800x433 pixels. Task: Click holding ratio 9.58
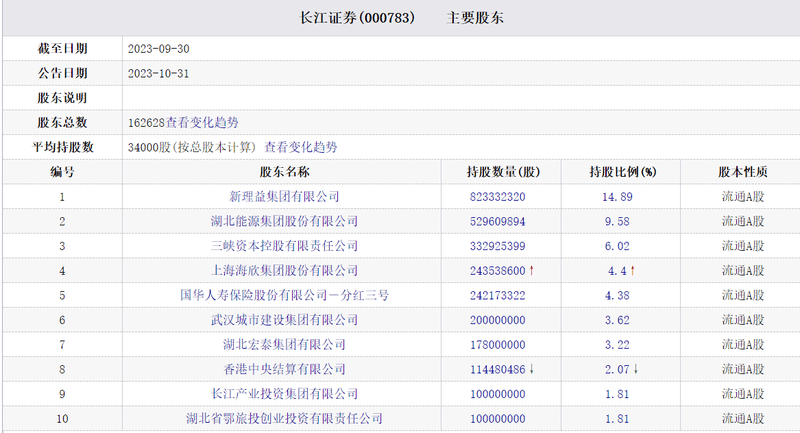(617, 221)
